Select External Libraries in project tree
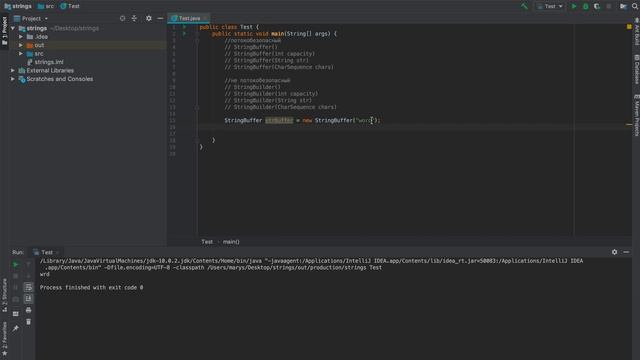Viewport: 640px width, 360px height. coord(50,71)
